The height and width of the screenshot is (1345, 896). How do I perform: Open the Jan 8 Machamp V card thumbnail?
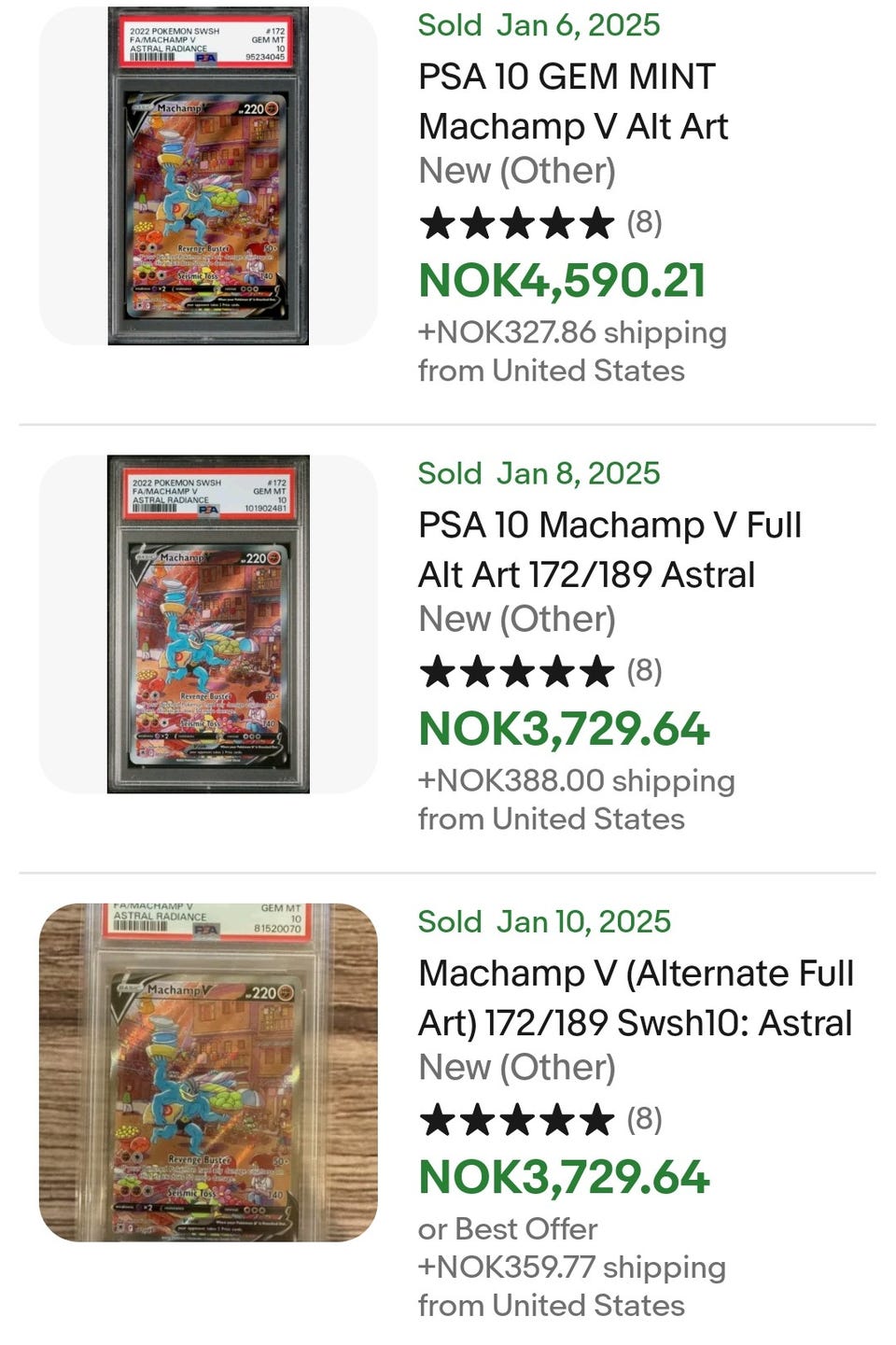(x=208, y=624)
